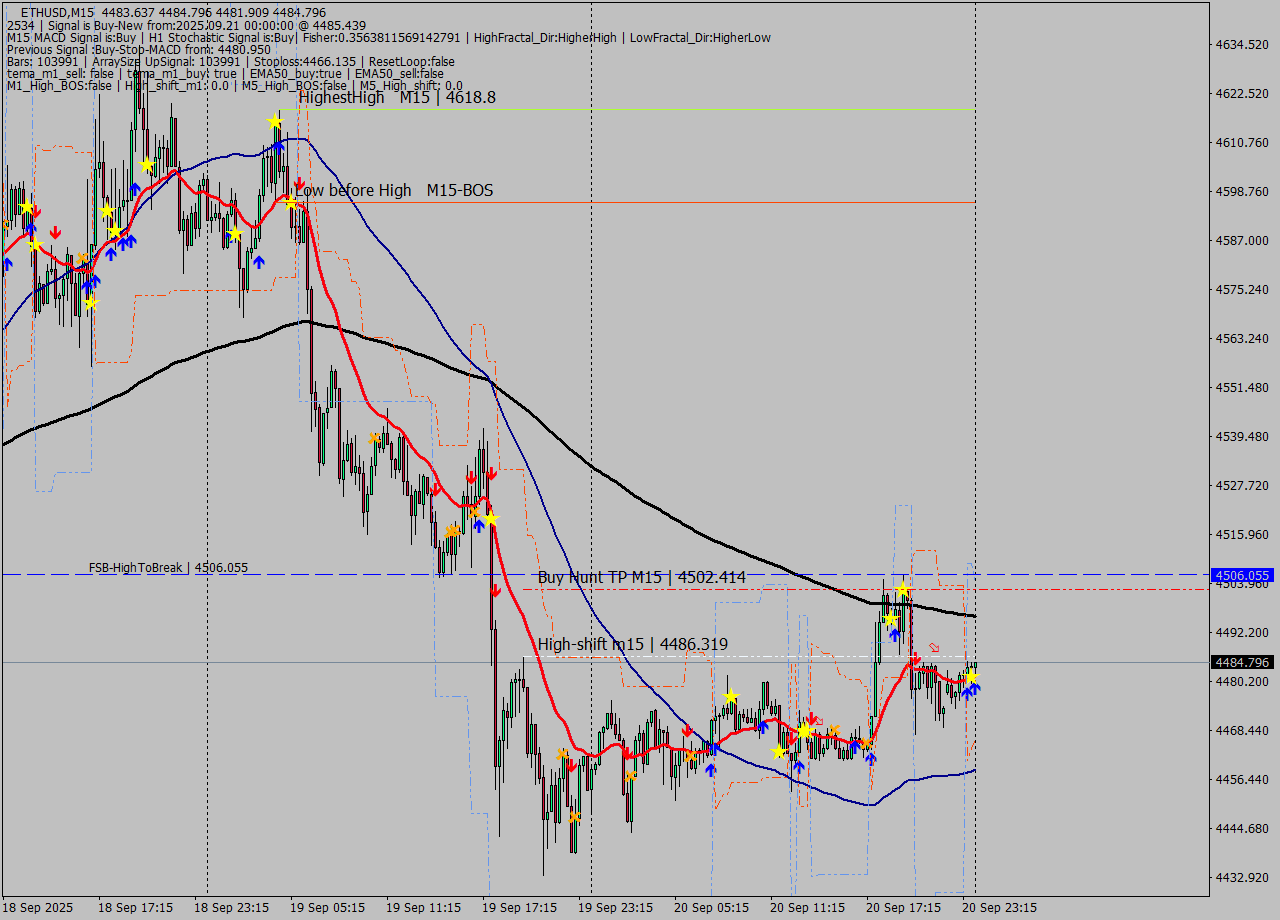
Task: Select the Low before High M15-BOS label
Action: tap(394, 190)
